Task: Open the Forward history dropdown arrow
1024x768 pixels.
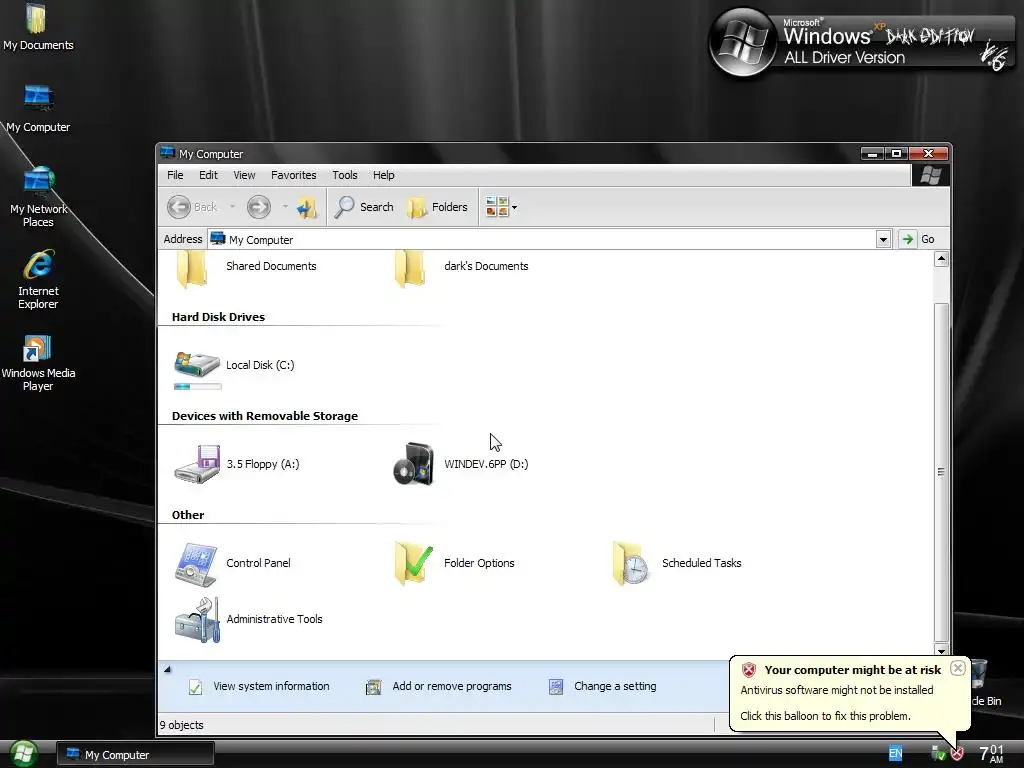Action: click(285, 207)
